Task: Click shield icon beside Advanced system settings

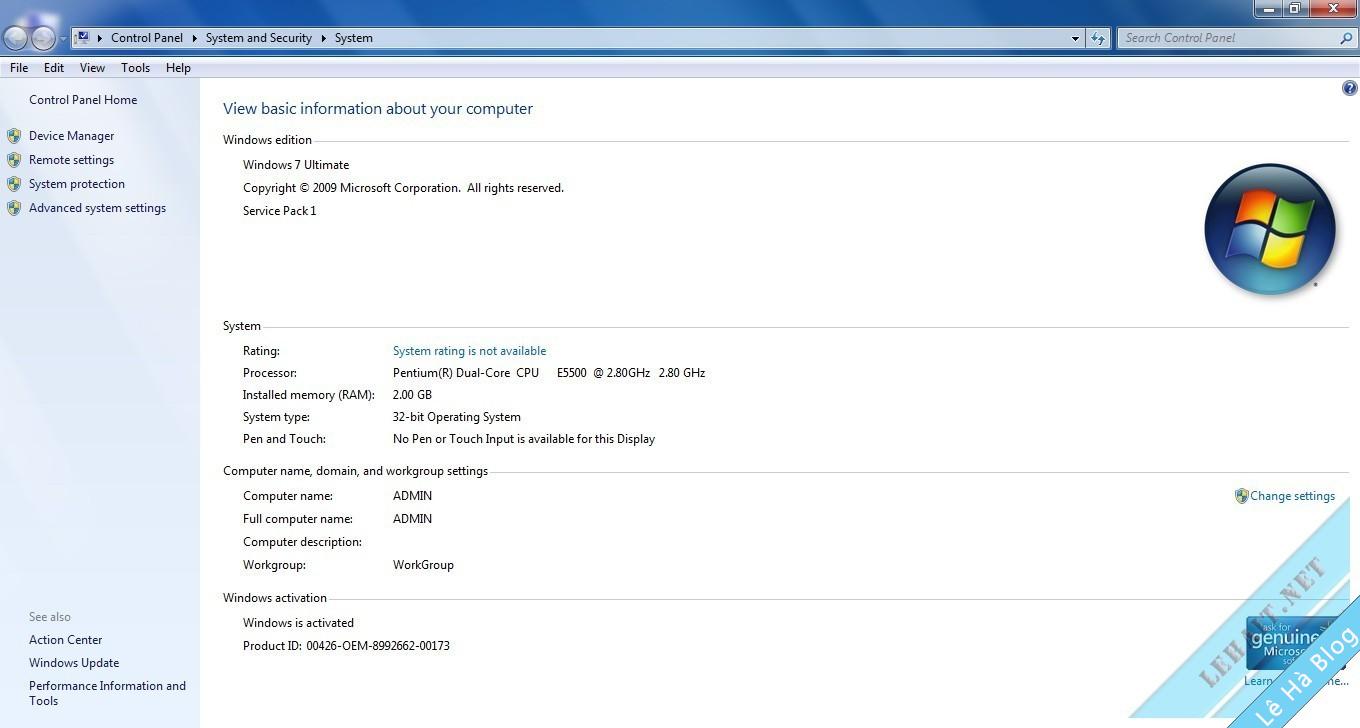Action: click(14, 208)
